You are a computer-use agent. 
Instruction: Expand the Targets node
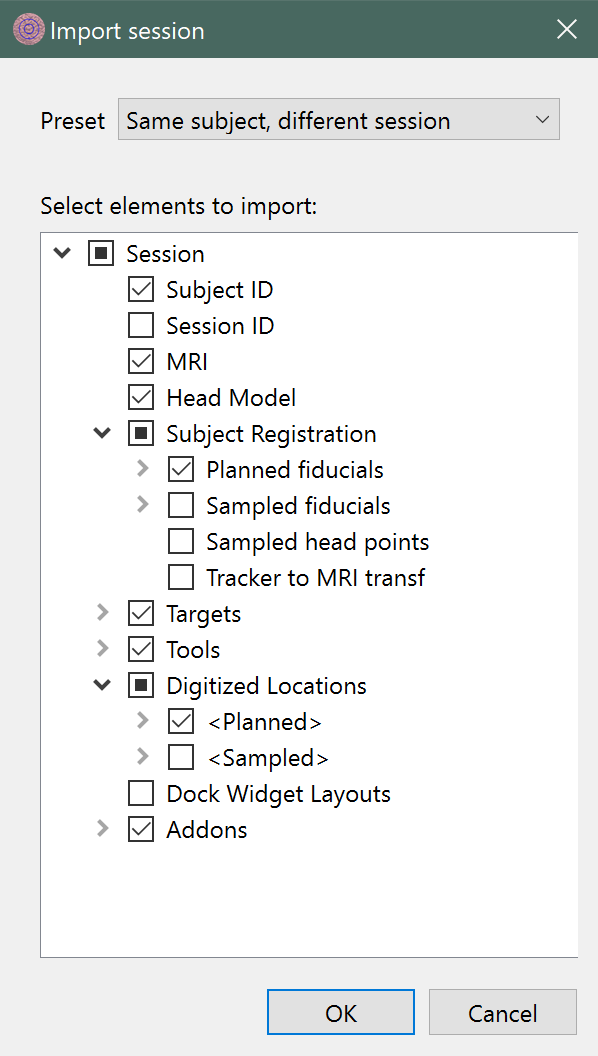[x=102, y=613]
